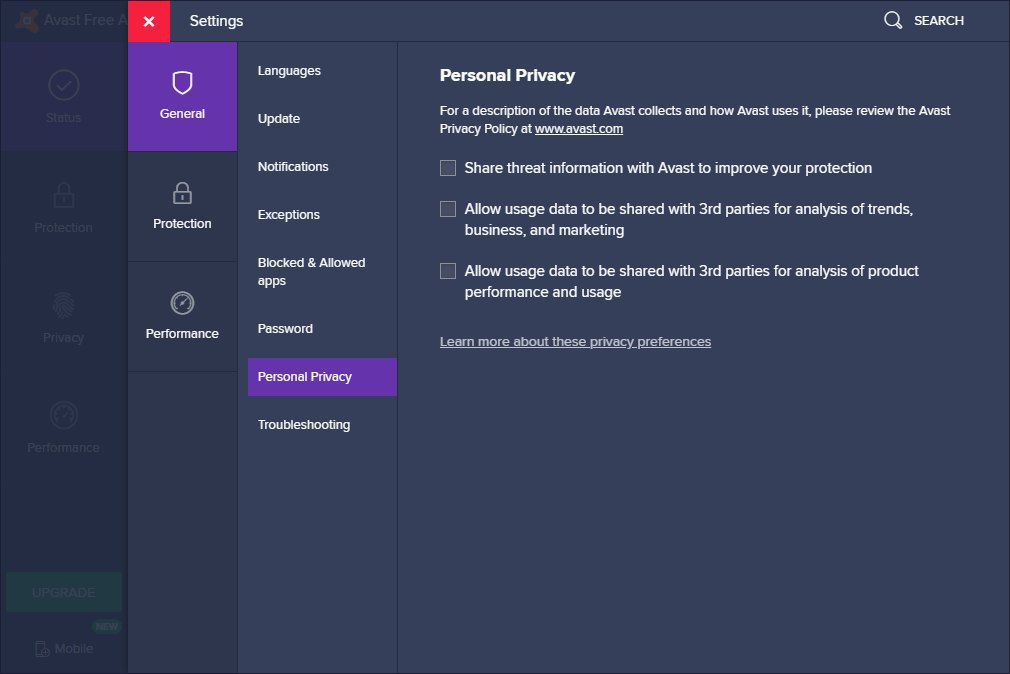Go to Password settings
Screen dimensions: 1010x674
(285, 329)
